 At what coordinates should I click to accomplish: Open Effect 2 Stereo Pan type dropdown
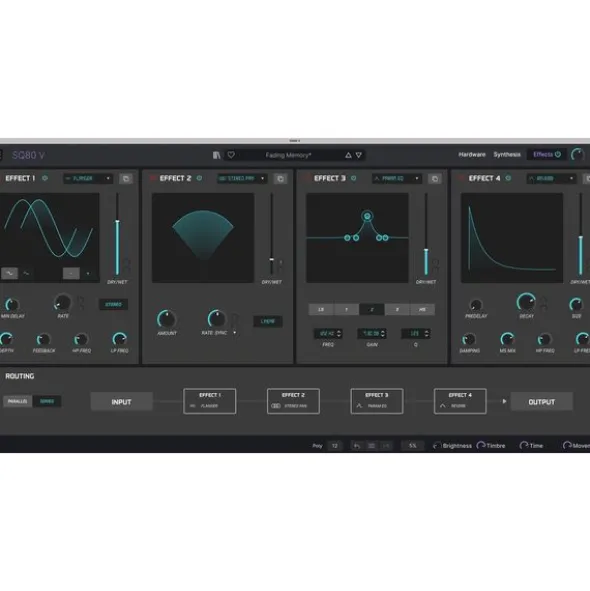(x=242, y=178)
